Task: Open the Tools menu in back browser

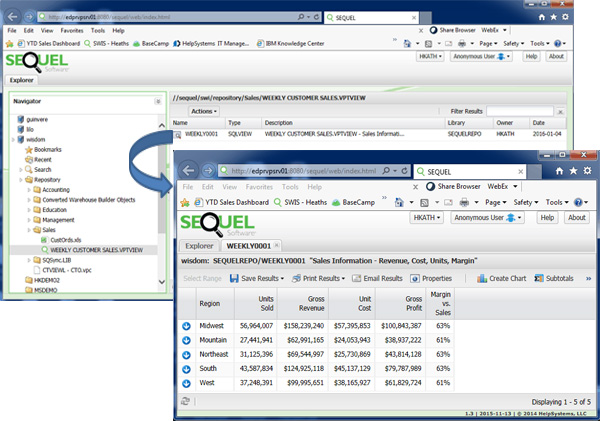Action: coord(98,31)
